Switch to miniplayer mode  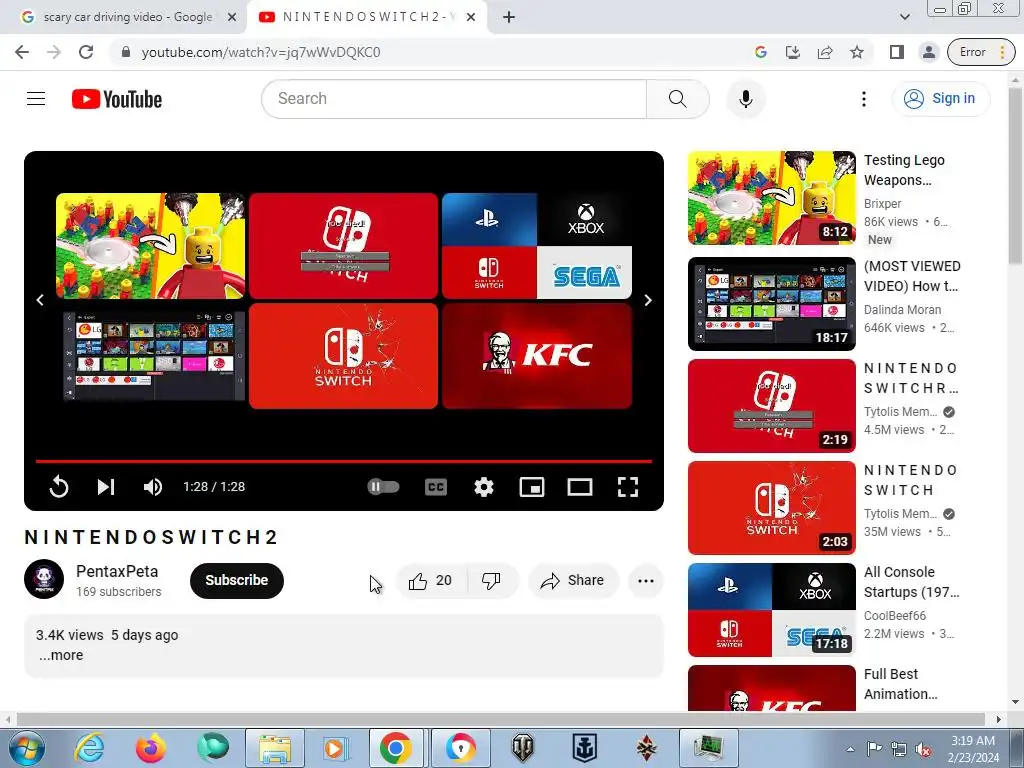pyautogui.click(x=532, y=487)
